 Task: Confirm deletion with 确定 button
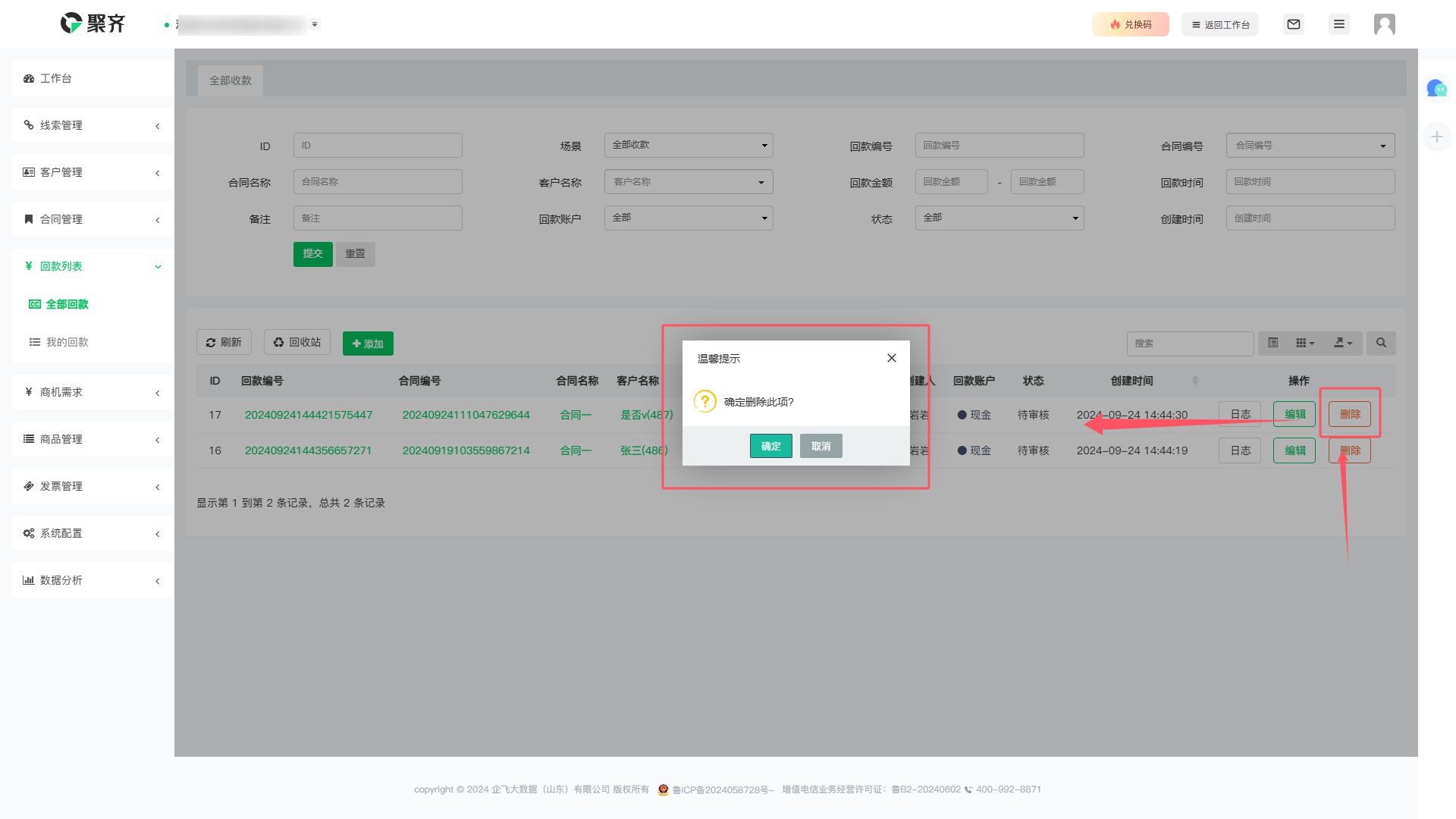770,446
